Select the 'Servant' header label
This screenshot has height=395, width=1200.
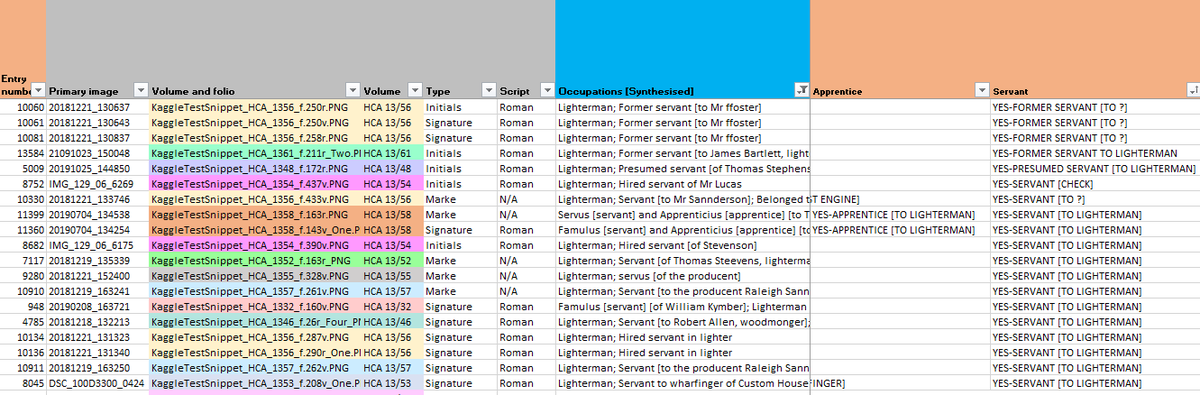click(1010, 91)
